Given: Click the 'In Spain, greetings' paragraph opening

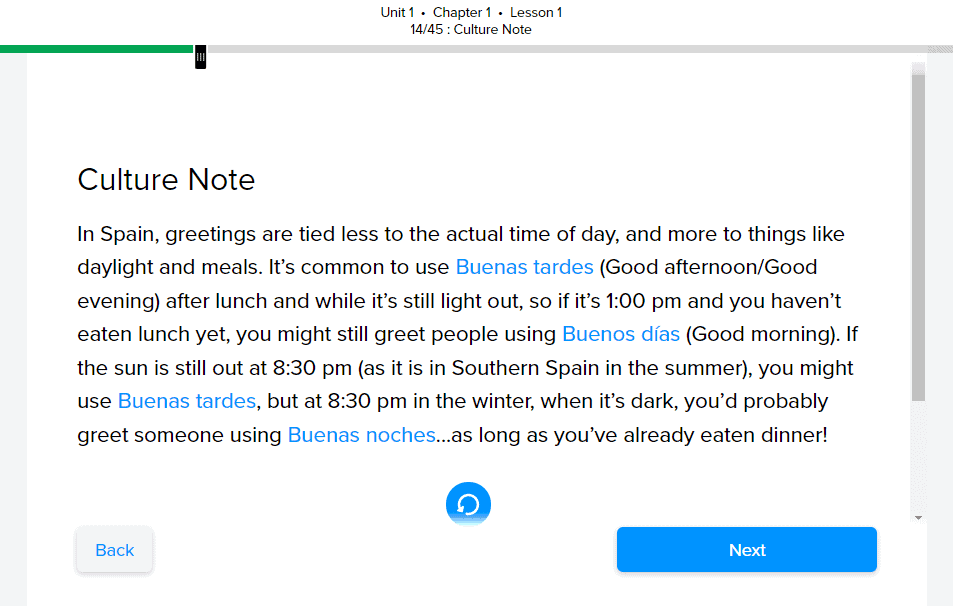Looking at the screenshot, I should (x=160, y=234).
